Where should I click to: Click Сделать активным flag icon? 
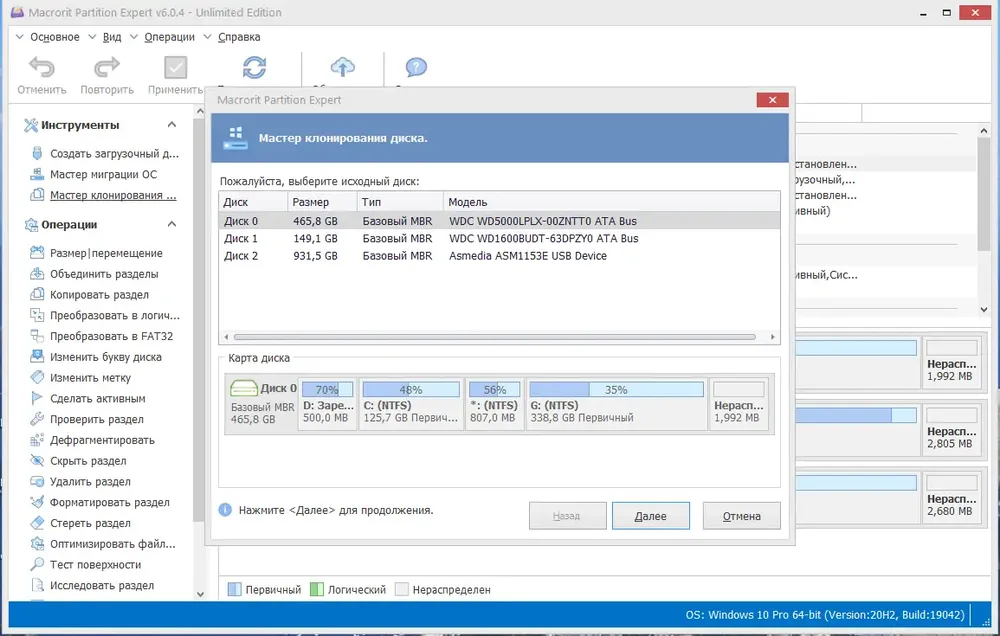coord(37,398)
